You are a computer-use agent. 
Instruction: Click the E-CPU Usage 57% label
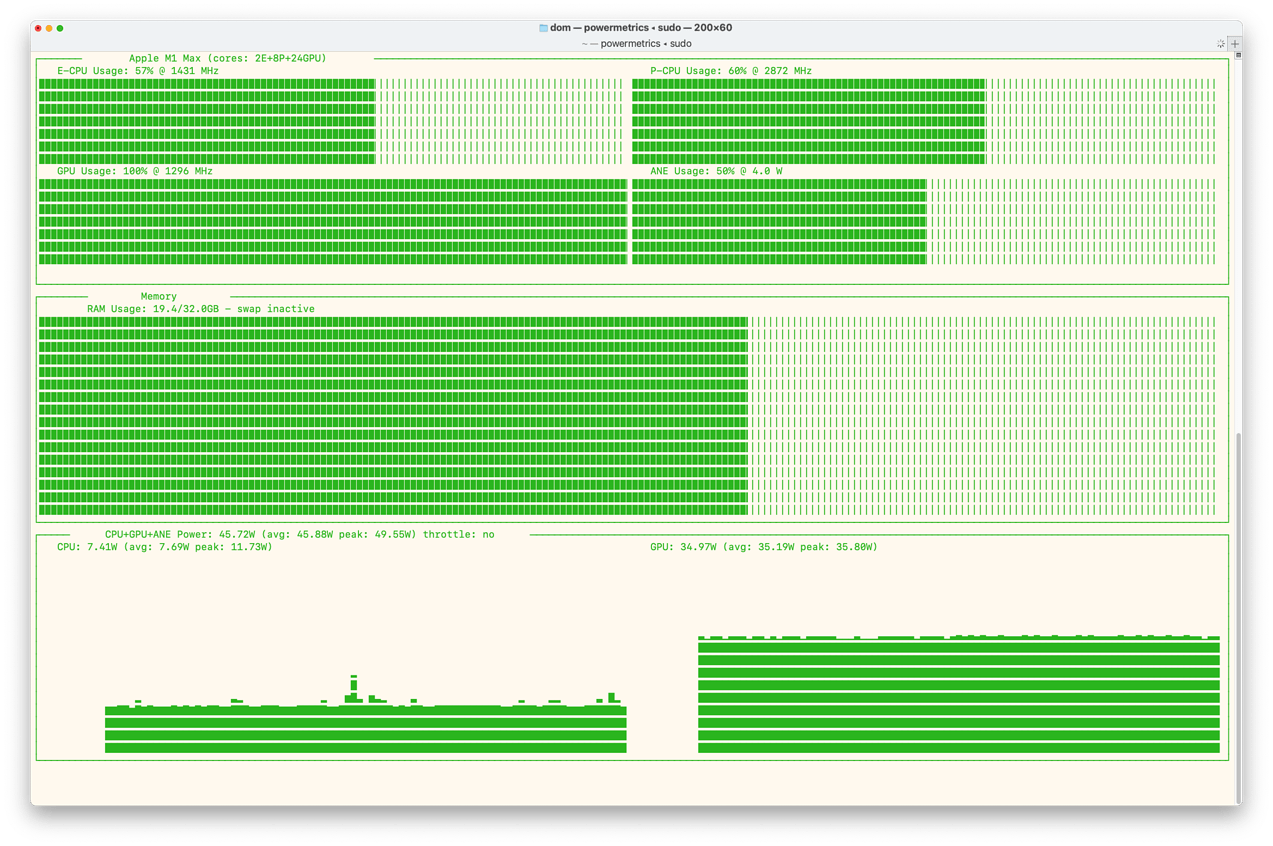[x=137, y=71]
